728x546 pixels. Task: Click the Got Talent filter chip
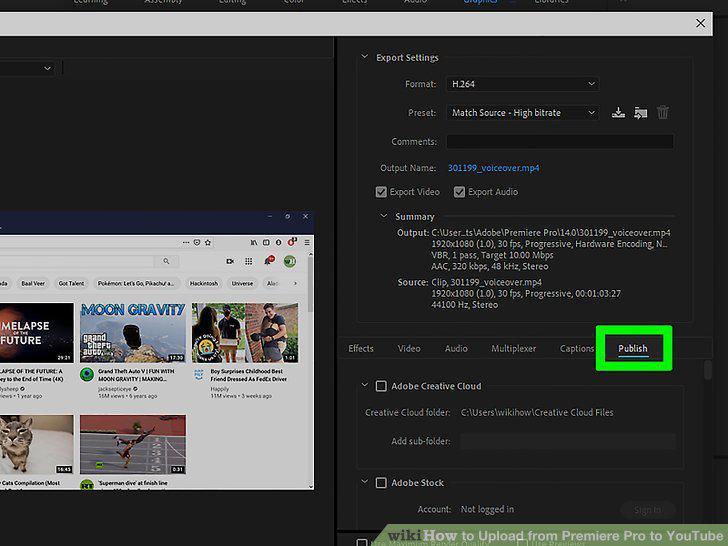(71, 283)
